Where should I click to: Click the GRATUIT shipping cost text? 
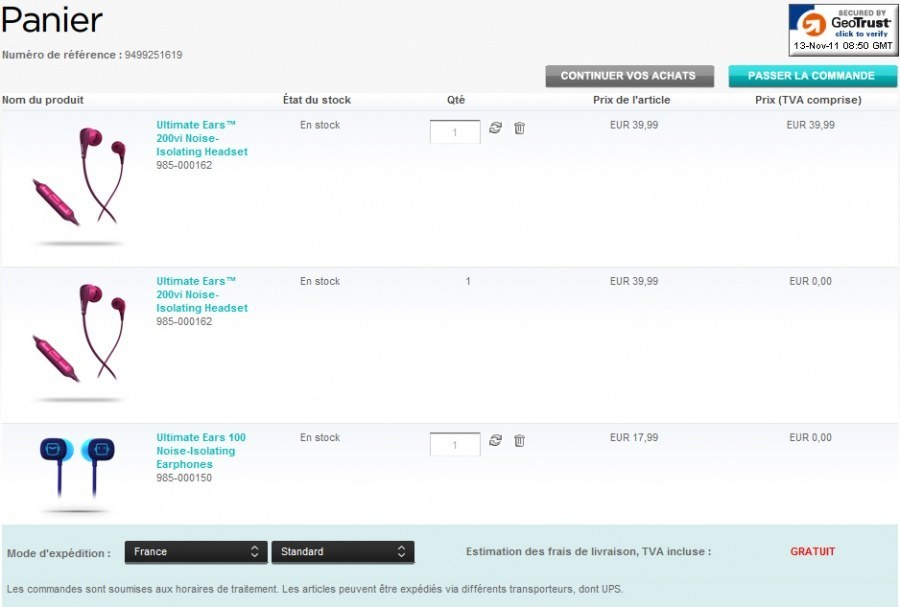point(812,552)
